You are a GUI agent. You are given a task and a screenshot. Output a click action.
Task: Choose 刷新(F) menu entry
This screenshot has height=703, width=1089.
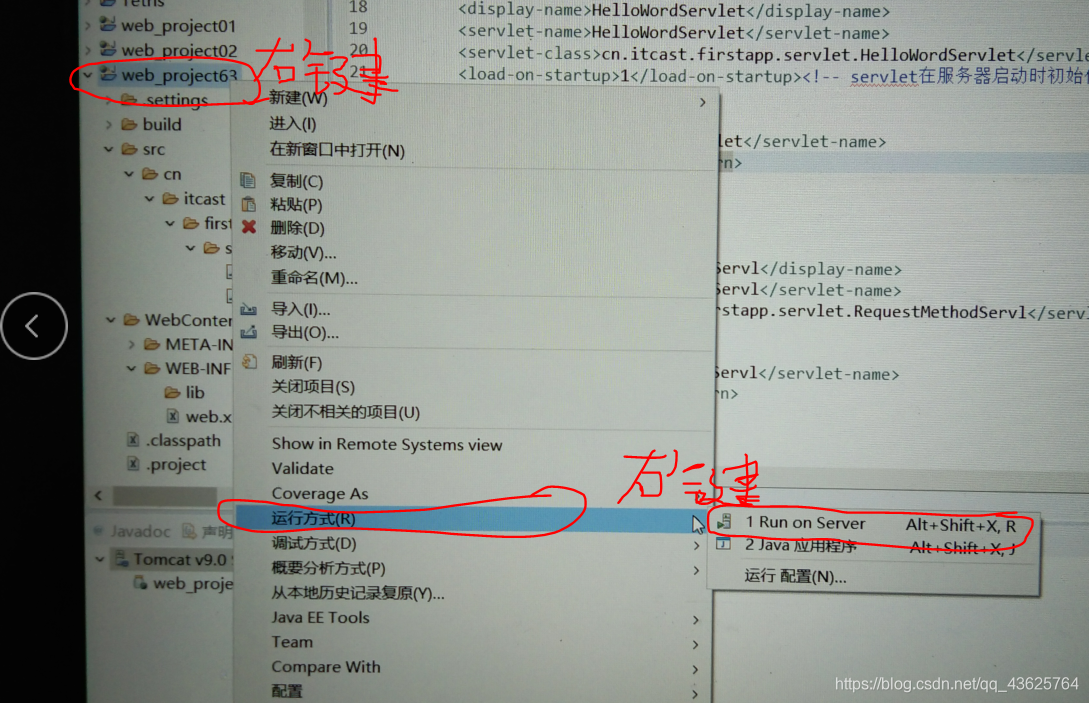click(476, 363)
